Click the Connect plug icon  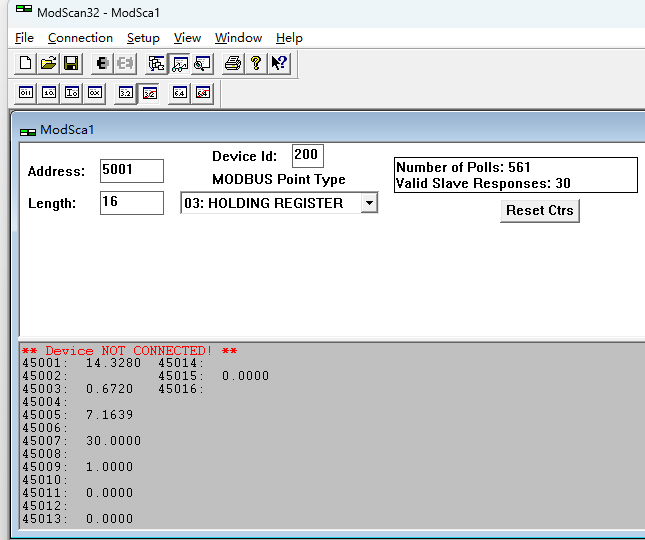pyautogui.click(x=102, y=64)
